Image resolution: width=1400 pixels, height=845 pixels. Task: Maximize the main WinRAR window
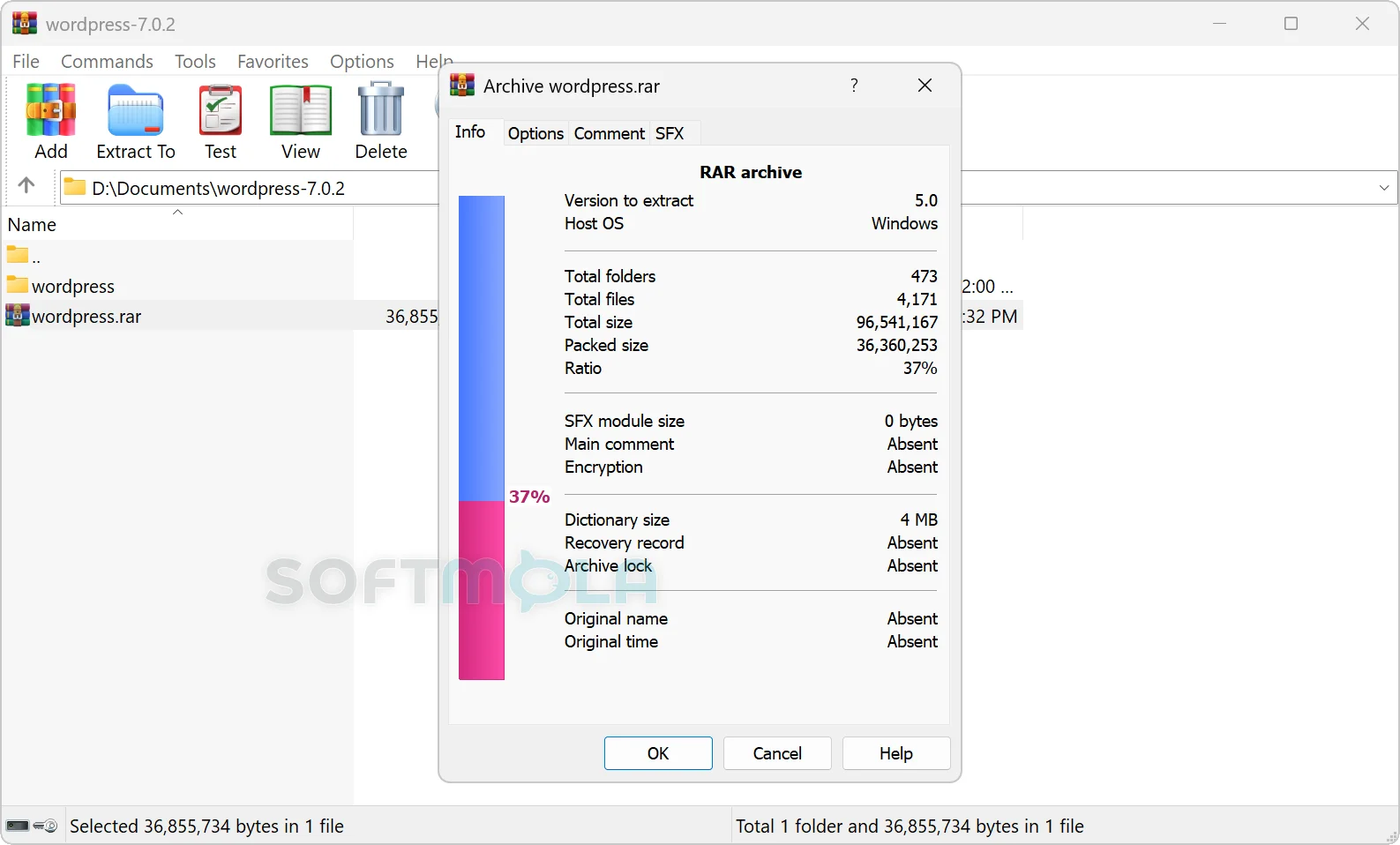[x=1291, y=24]
